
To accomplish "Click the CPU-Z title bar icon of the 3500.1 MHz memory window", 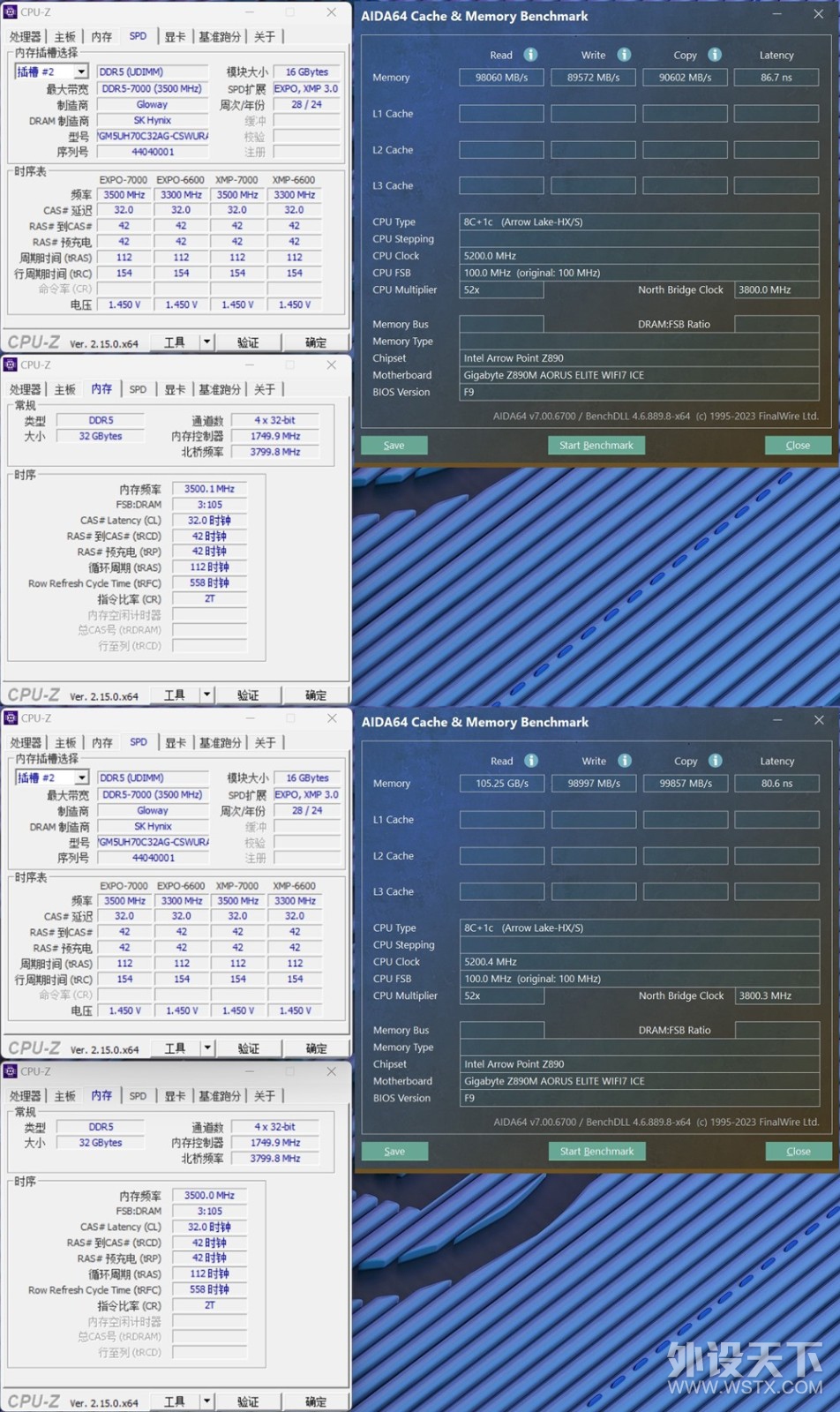I will click(11, 364).
